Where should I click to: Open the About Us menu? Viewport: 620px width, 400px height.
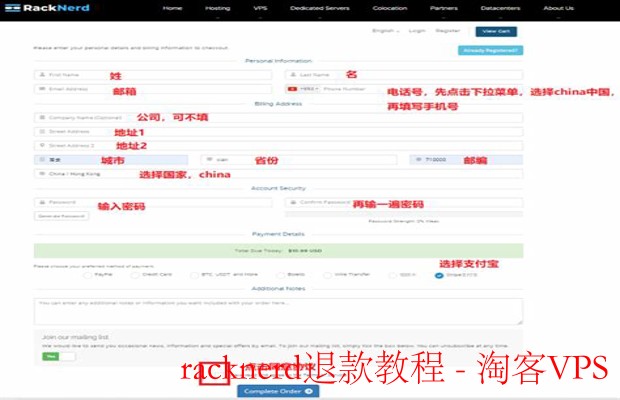(x=558, y=8)
